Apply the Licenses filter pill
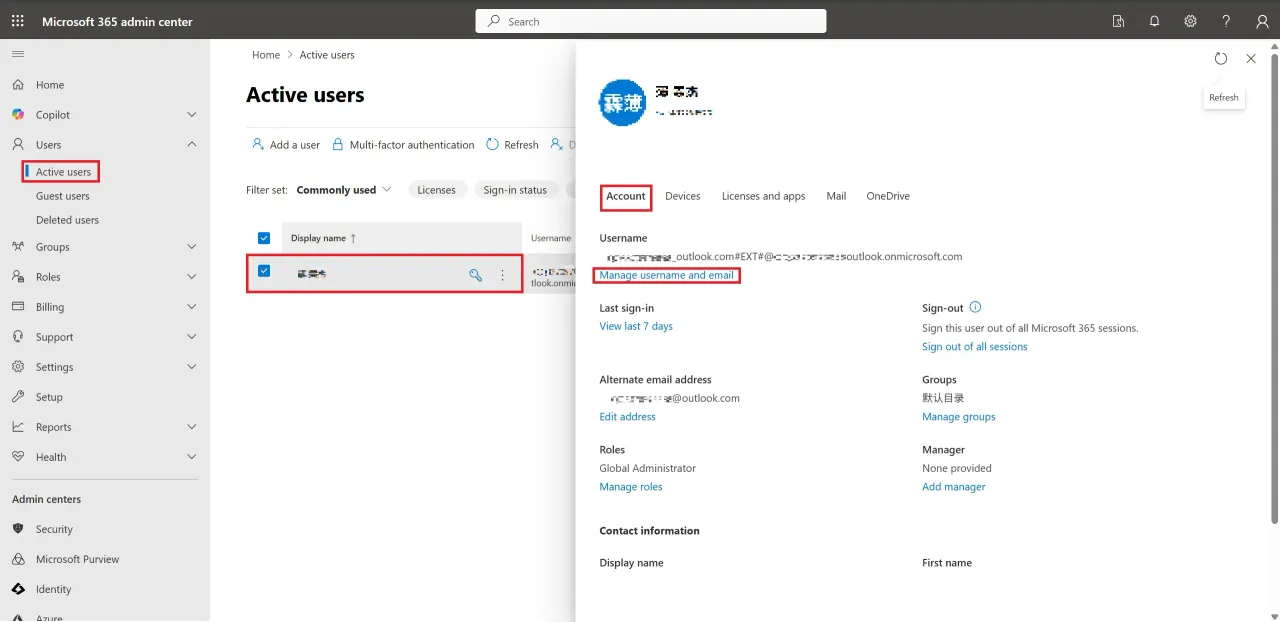The height and width of the screenshot is (622, 1280). 436,190
